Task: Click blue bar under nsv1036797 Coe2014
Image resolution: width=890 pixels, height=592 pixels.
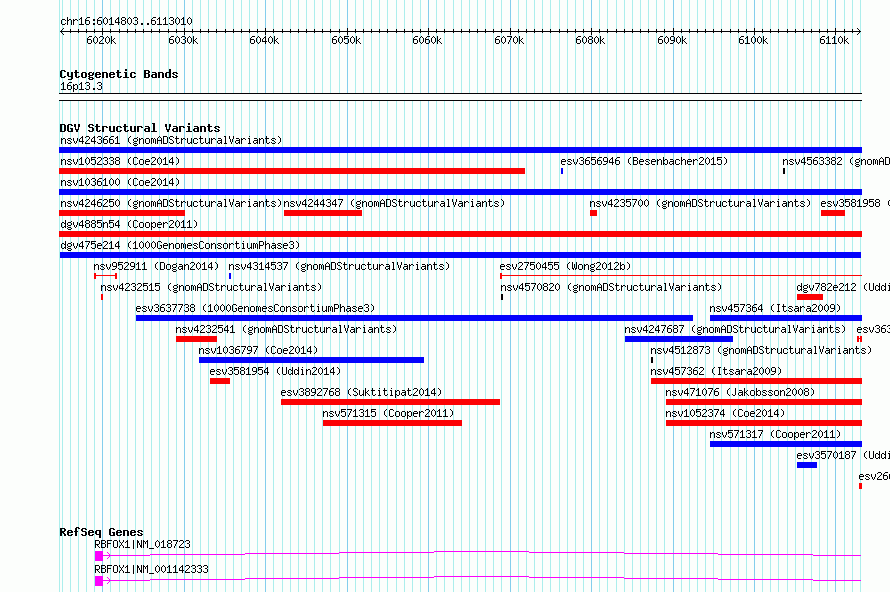Action: [x=311, y=360]
